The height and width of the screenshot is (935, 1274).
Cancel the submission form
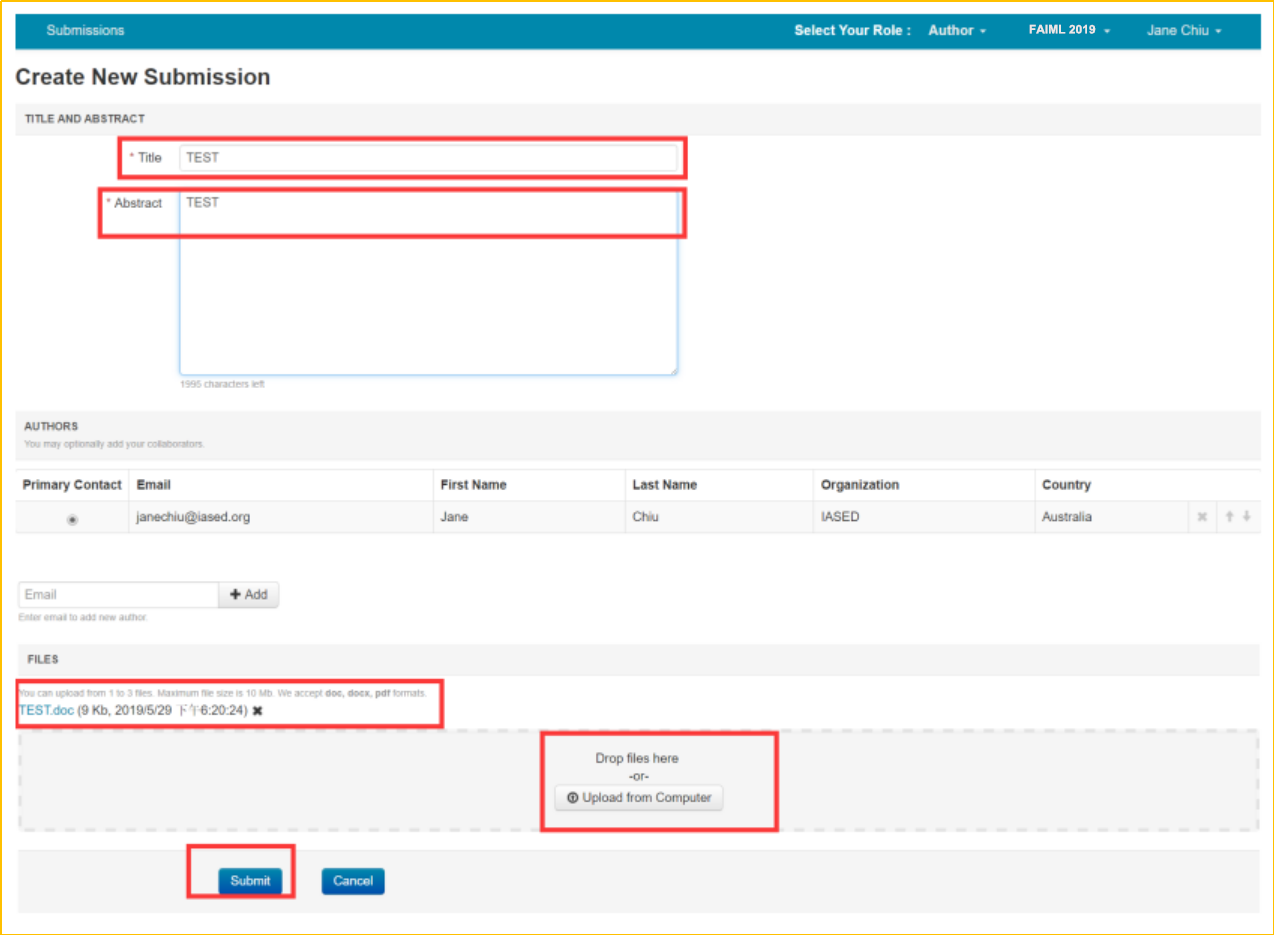click(353, 881)
